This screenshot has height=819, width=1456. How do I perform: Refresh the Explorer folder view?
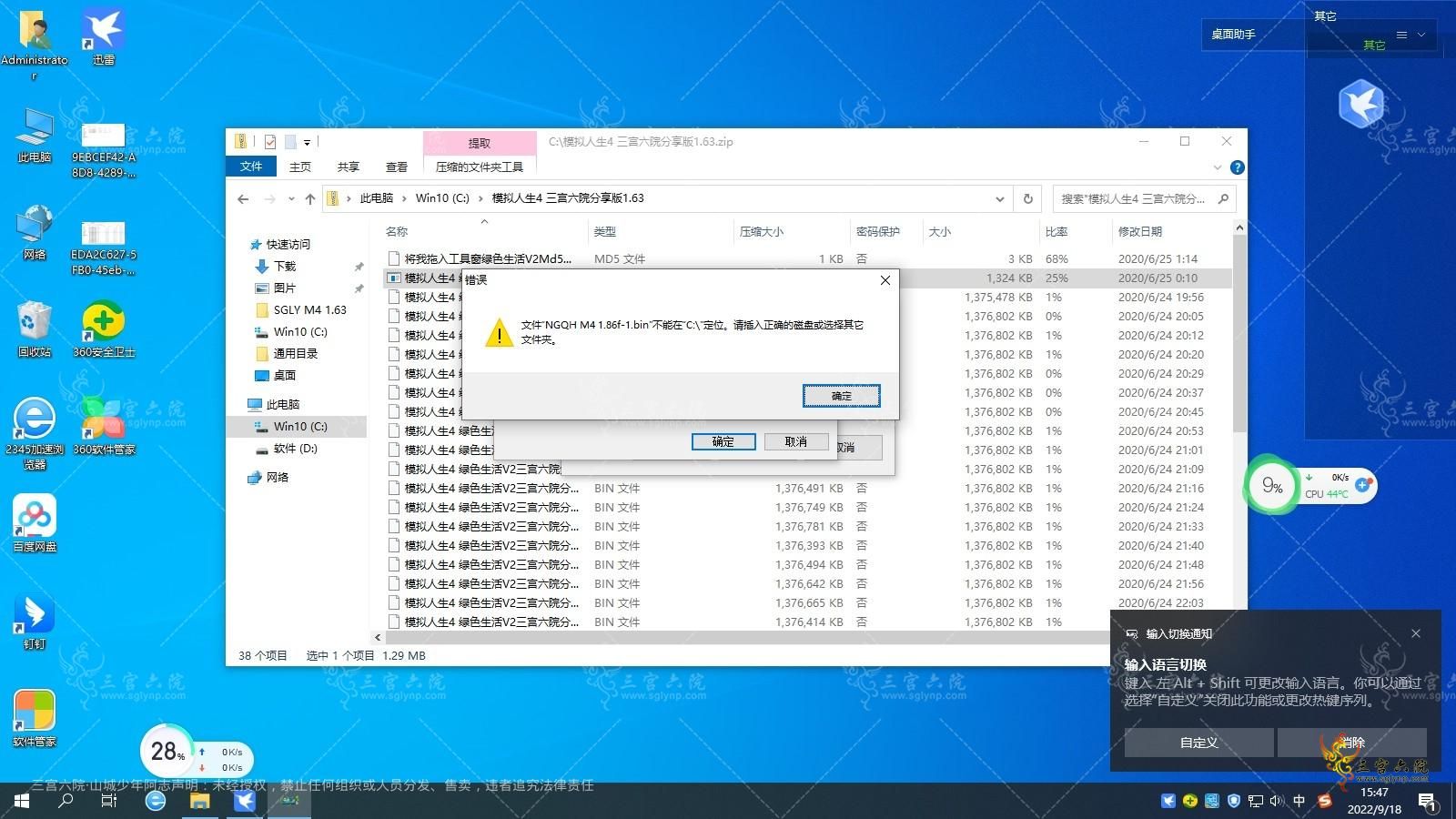[1028, 198]
